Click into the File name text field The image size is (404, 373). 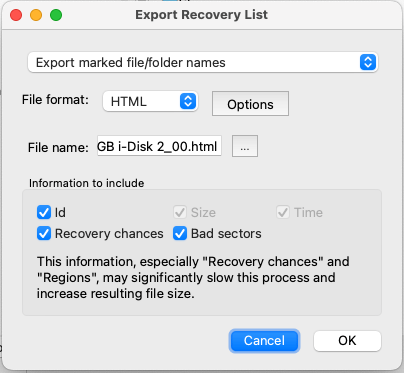159,146
